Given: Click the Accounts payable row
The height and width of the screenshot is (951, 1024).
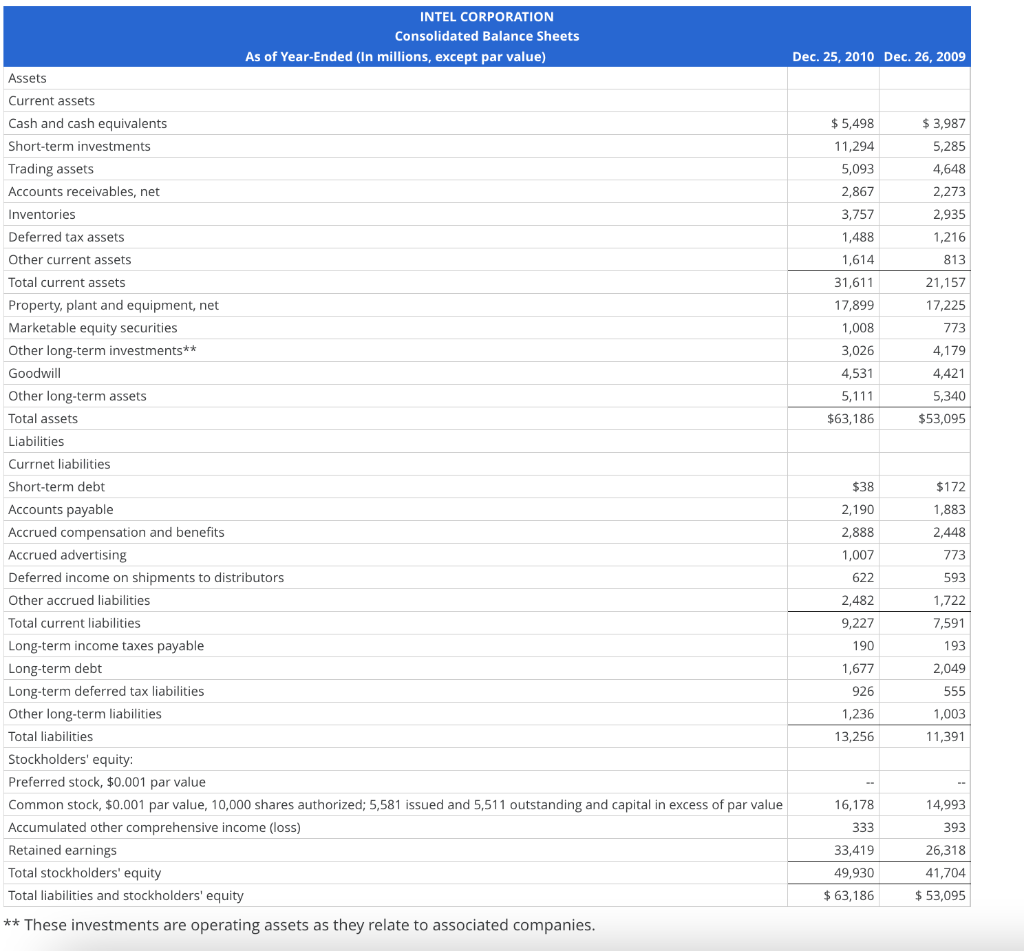Looking at the screenshot, I should pos(61,509).
